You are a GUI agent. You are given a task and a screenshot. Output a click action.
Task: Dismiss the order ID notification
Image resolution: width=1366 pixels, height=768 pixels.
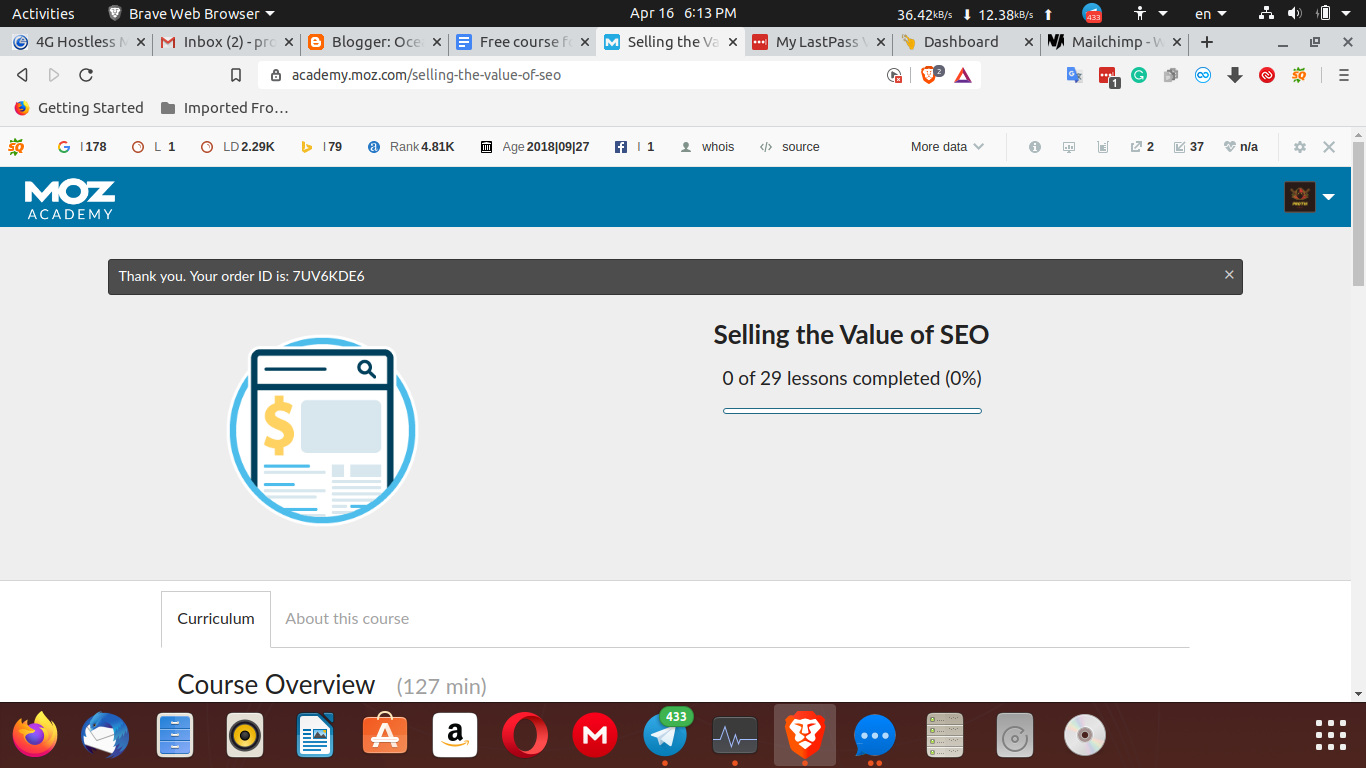[1229, 275]
